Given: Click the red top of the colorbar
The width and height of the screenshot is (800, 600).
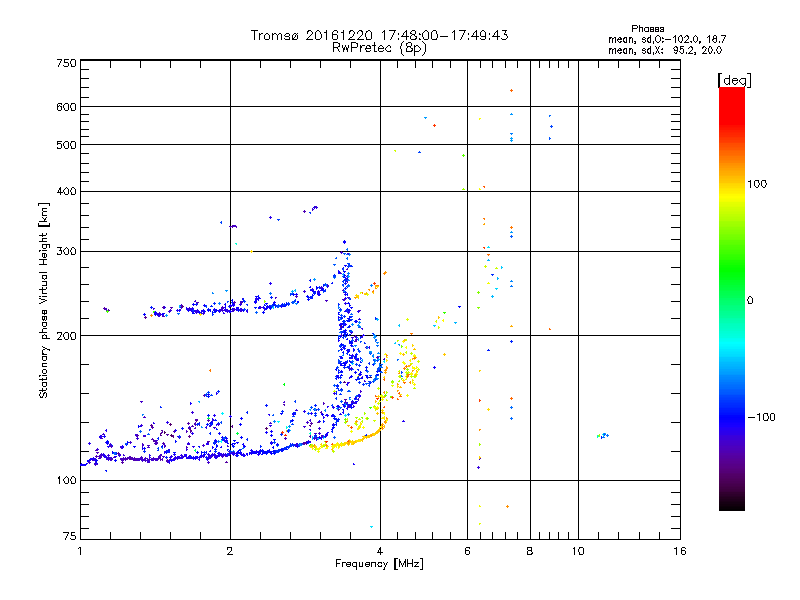Looking at the screenshot, I should click(x=731, y=93).
